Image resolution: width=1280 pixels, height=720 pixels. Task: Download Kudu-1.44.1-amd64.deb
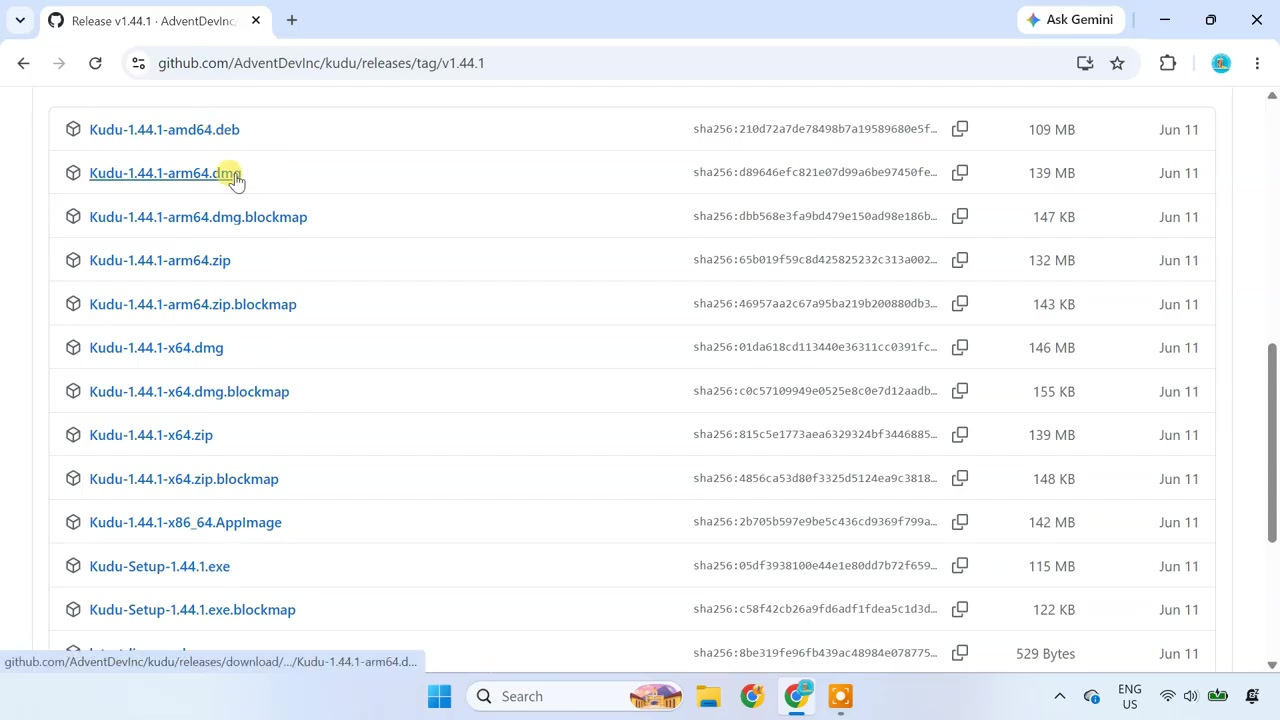[x=164, y=129]
